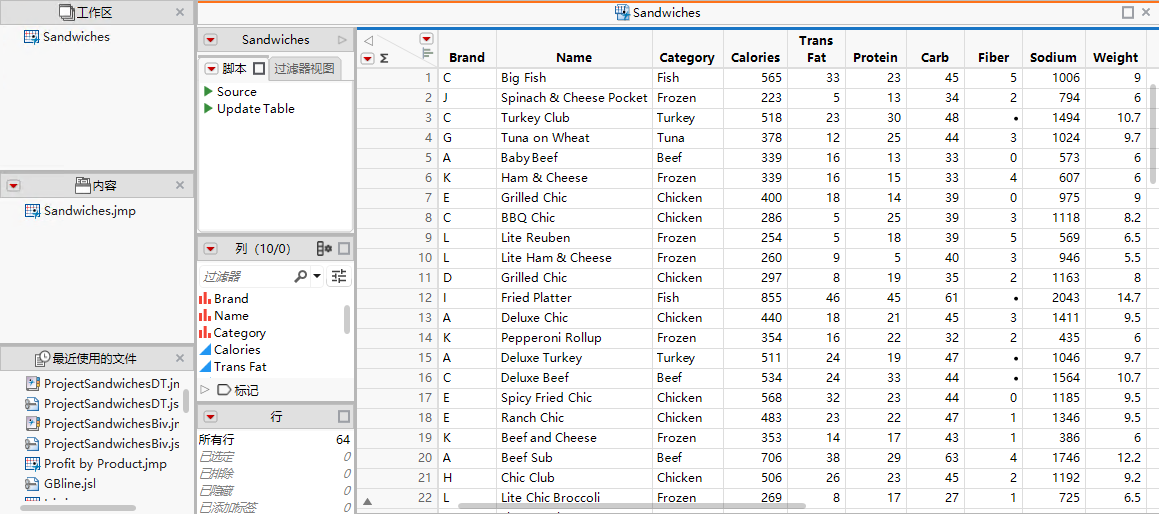The height and width of the screenshot is (514, 1159).
Task: Click the Name nominal type icon in columns list
Action: [x=205, y=316]
